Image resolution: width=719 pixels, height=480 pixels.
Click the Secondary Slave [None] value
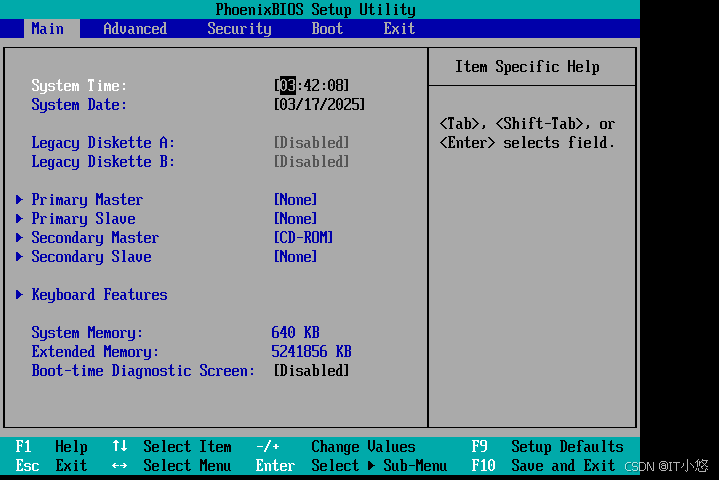[295, 256]
